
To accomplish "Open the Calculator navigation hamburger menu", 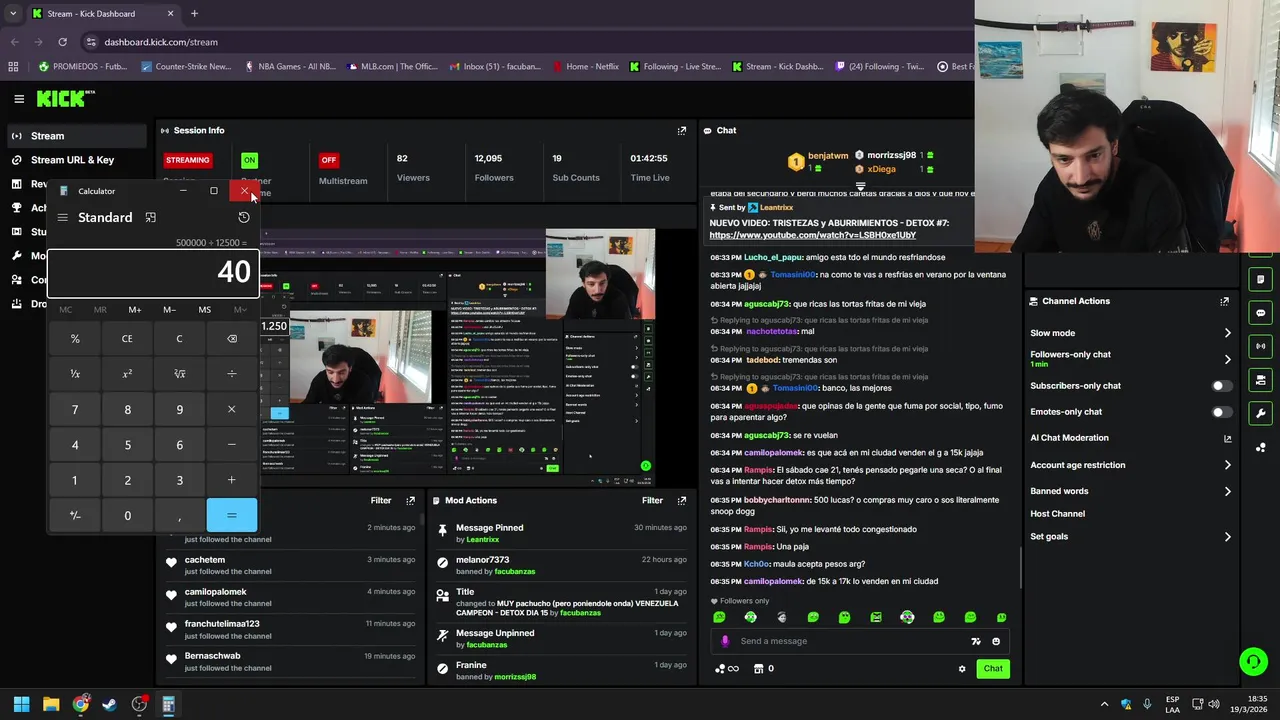I will 63,217.
